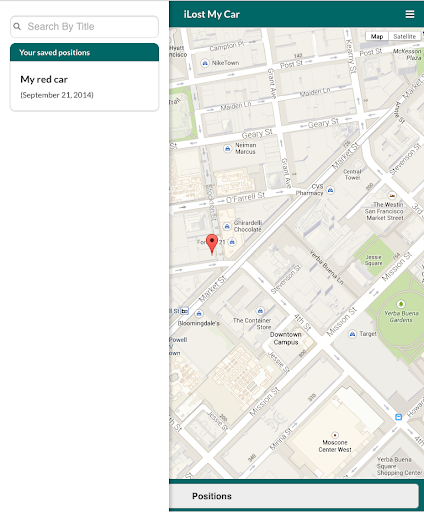Screen dimensions: 424x512
Task: Switch to Satellite map view
Action: [404, 36]
